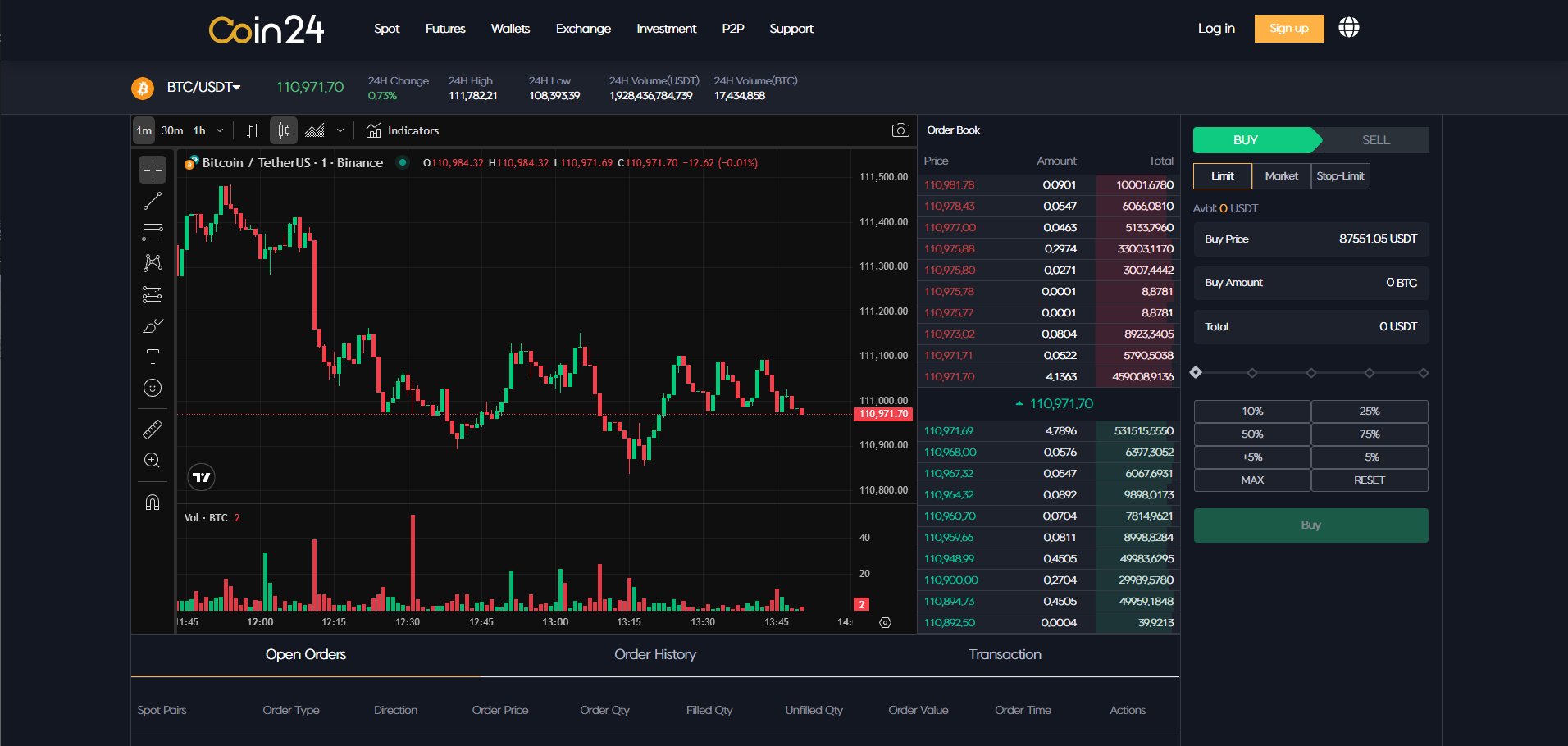This screenshot has width=1568, height=746.
Task: Select the crosshair cursor tool on the chart
Action: click(x=153, y=169)
